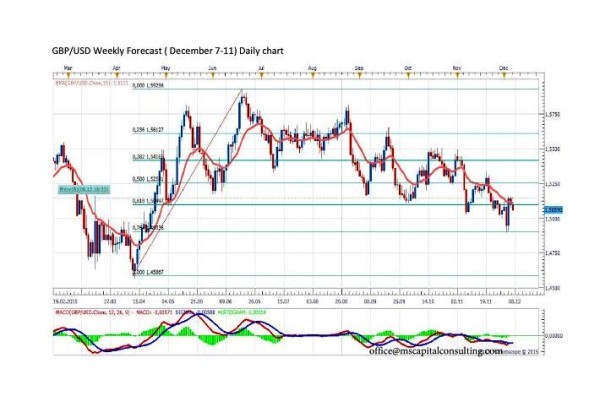
Task: Select Fibonacci label '1,000 1,45867'
Action: (148, 272)
